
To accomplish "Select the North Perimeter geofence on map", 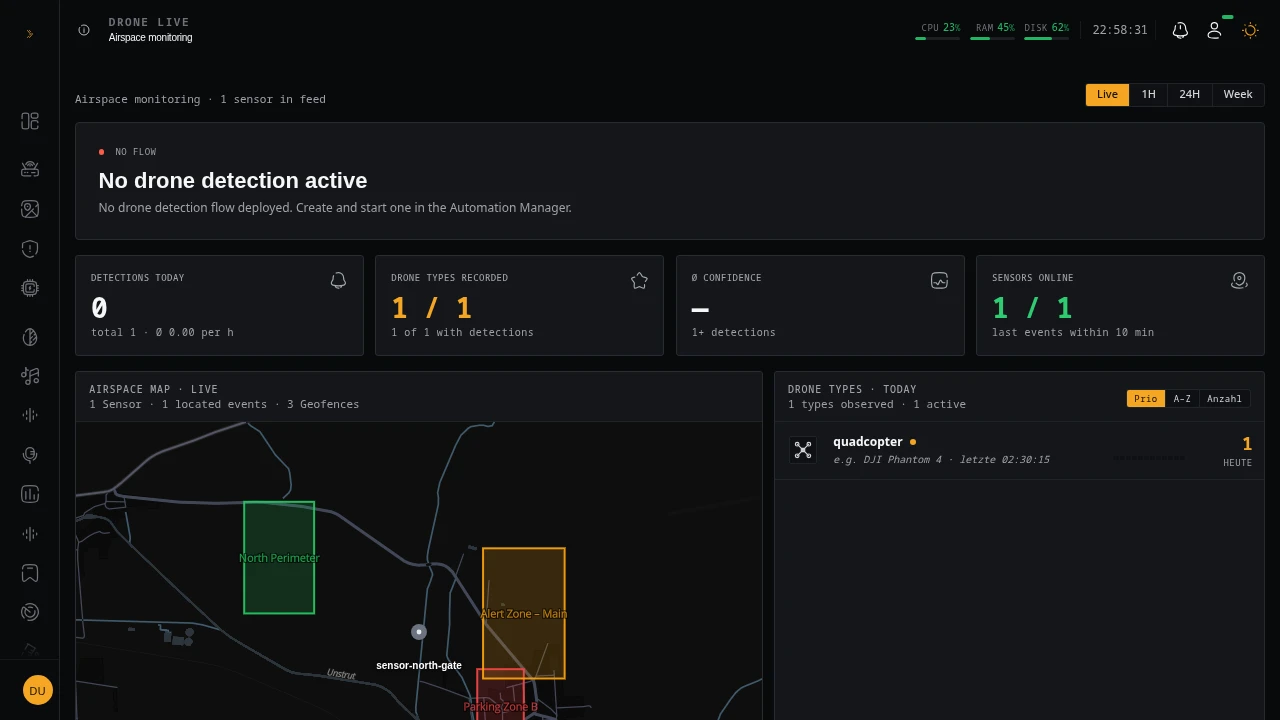I will [279, 558].
